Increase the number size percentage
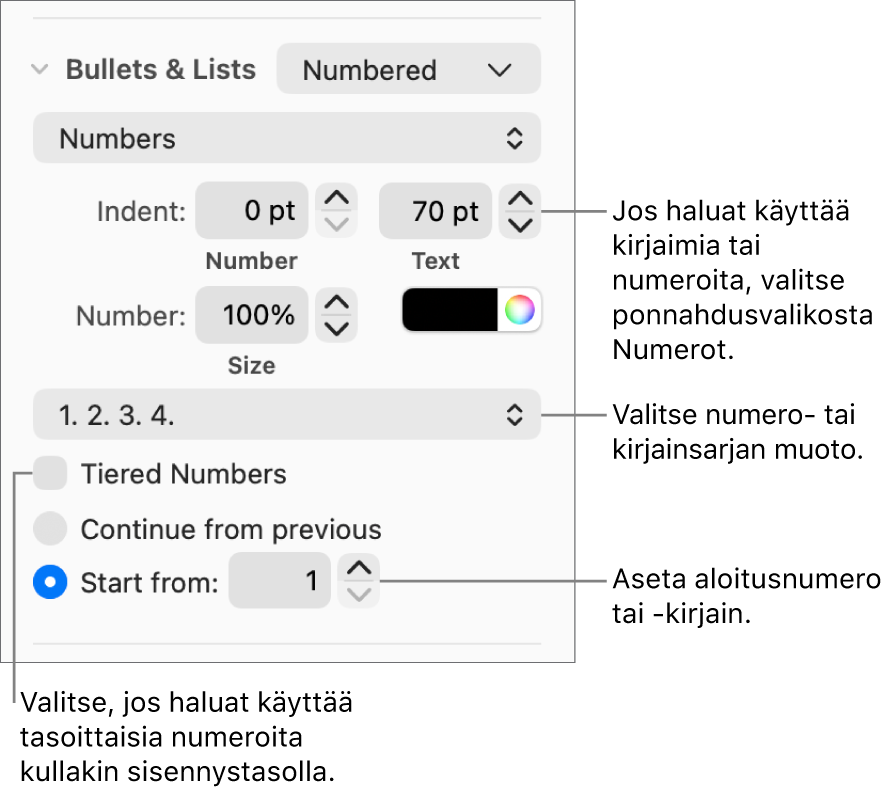 337,303
